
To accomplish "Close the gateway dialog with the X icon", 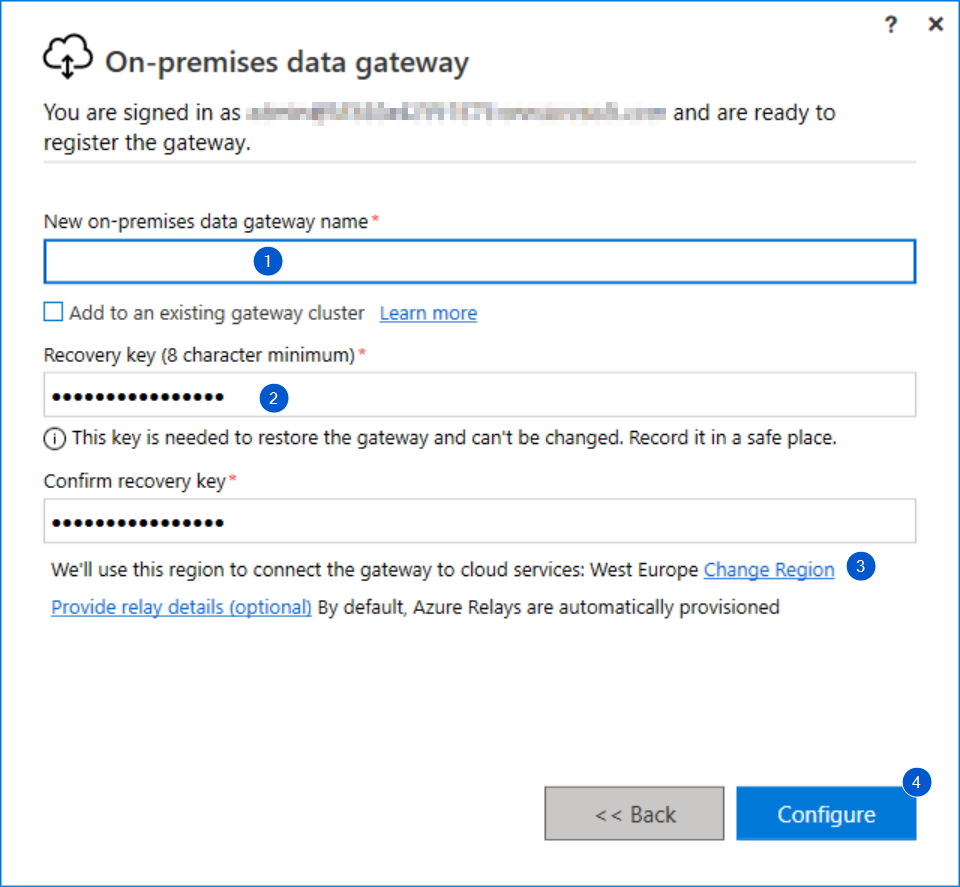I will tap(936, 24).
